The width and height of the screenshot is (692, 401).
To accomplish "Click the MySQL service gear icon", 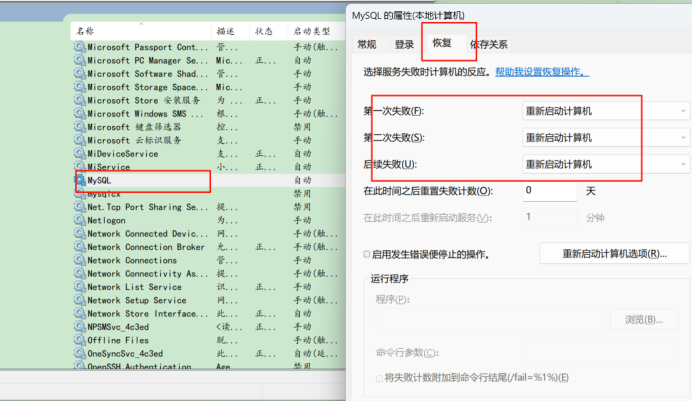I will 80,181.
